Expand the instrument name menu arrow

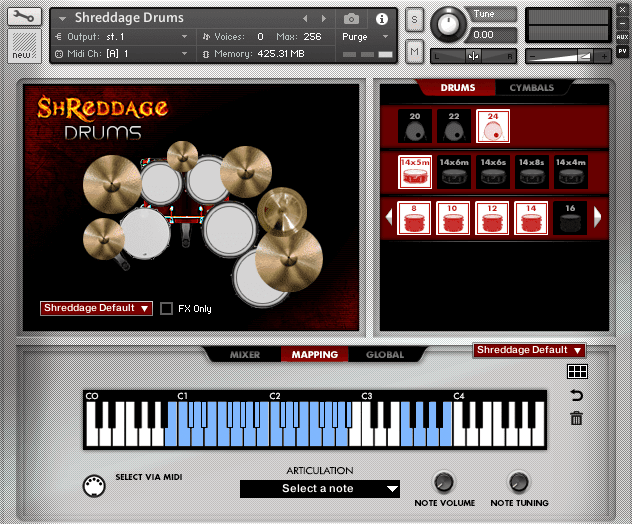click(62, 19)
